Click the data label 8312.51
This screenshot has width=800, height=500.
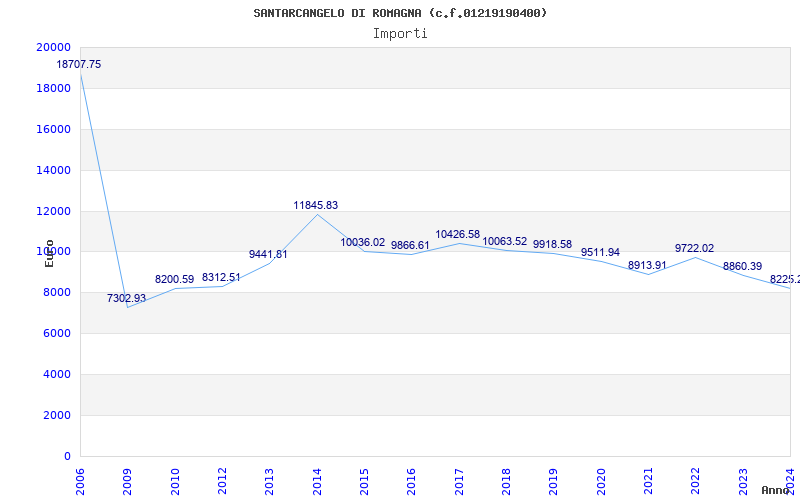(221, 278)
